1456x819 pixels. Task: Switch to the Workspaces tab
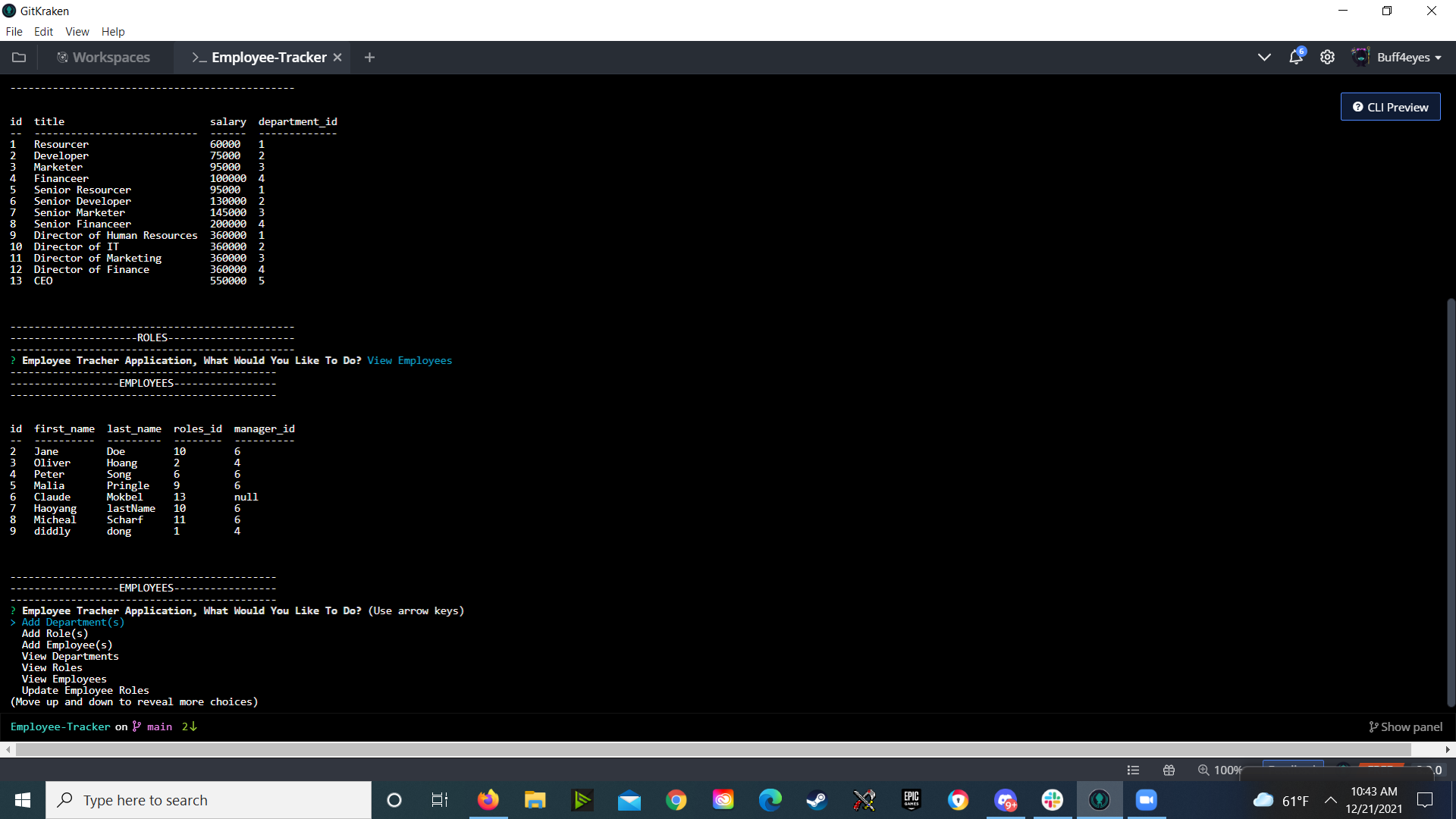click(x=103, y=58)
